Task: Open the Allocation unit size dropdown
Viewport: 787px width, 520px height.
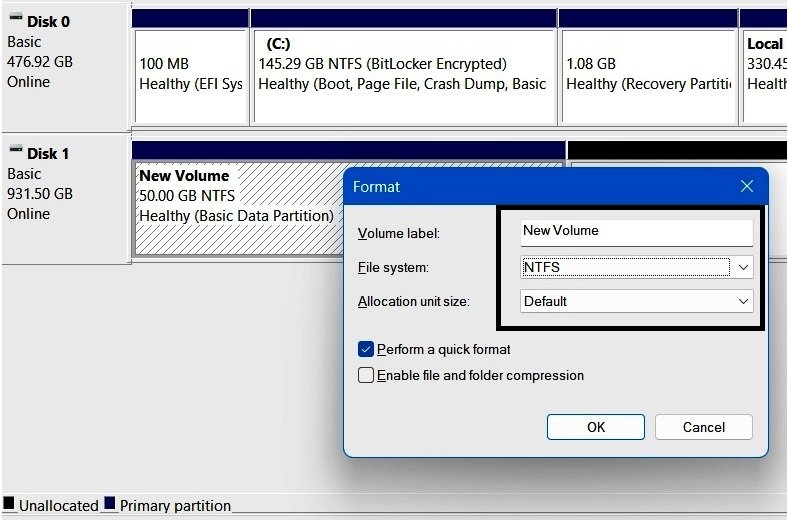Action: tap(636, 301)
